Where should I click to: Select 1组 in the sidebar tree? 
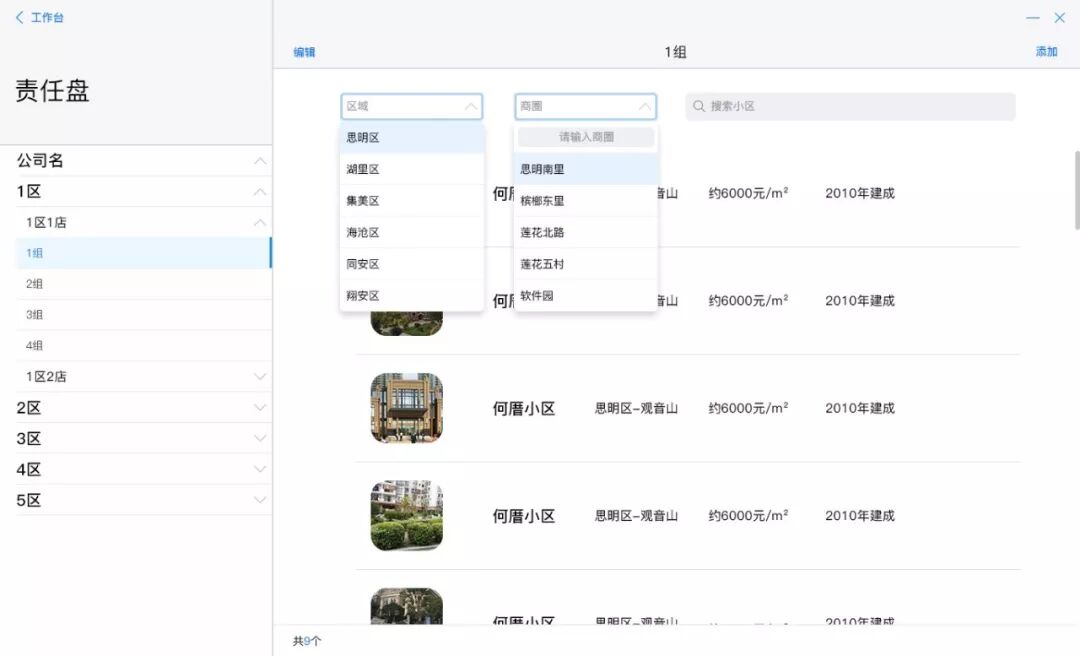(143, 253)
